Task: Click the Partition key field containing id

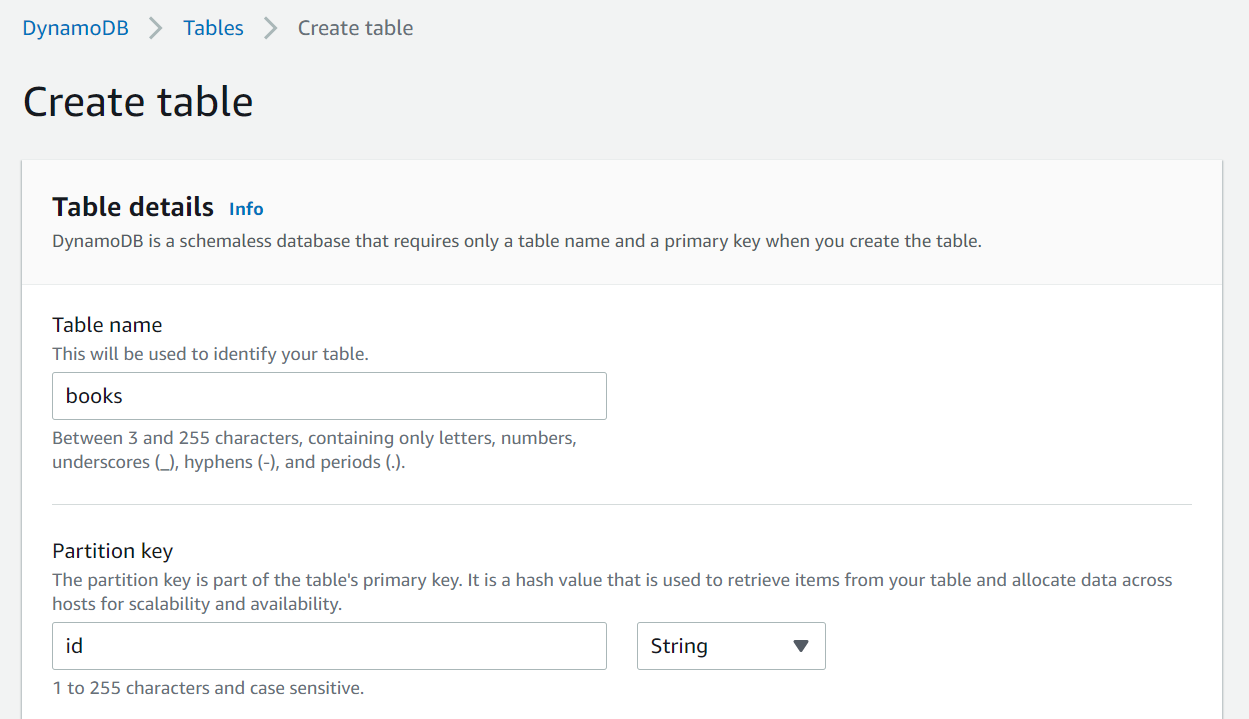Action: 329,646
